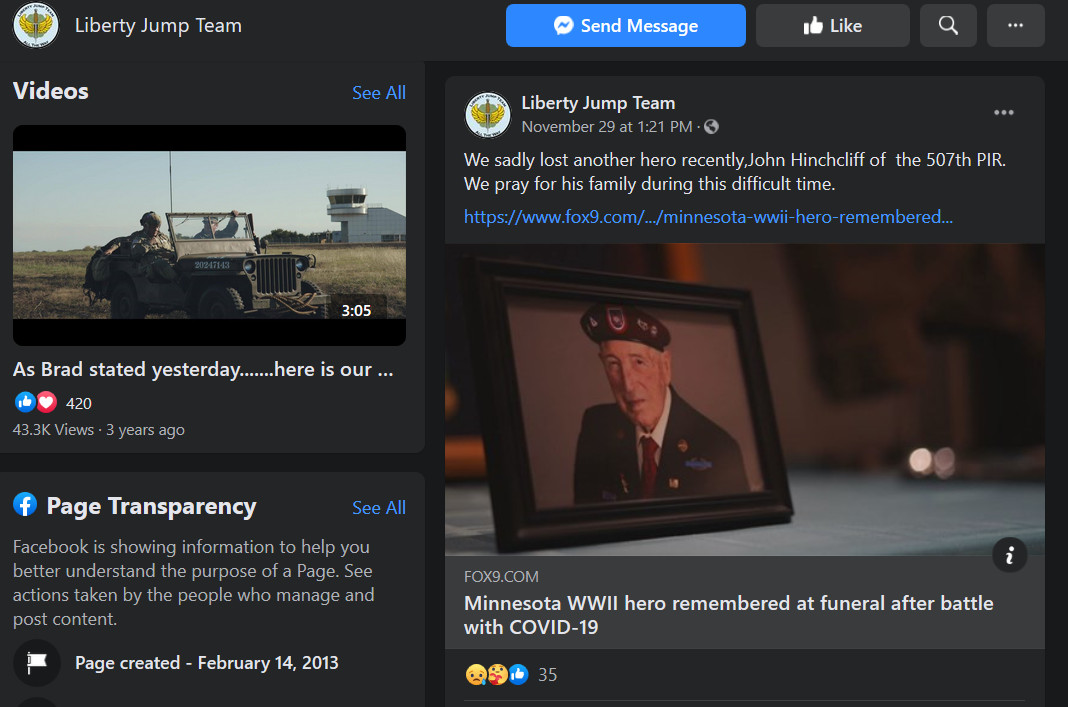The width and height of the screenshot is (1068, 707).
Task: Open the page search magnifier button
Action: [948, 25]
